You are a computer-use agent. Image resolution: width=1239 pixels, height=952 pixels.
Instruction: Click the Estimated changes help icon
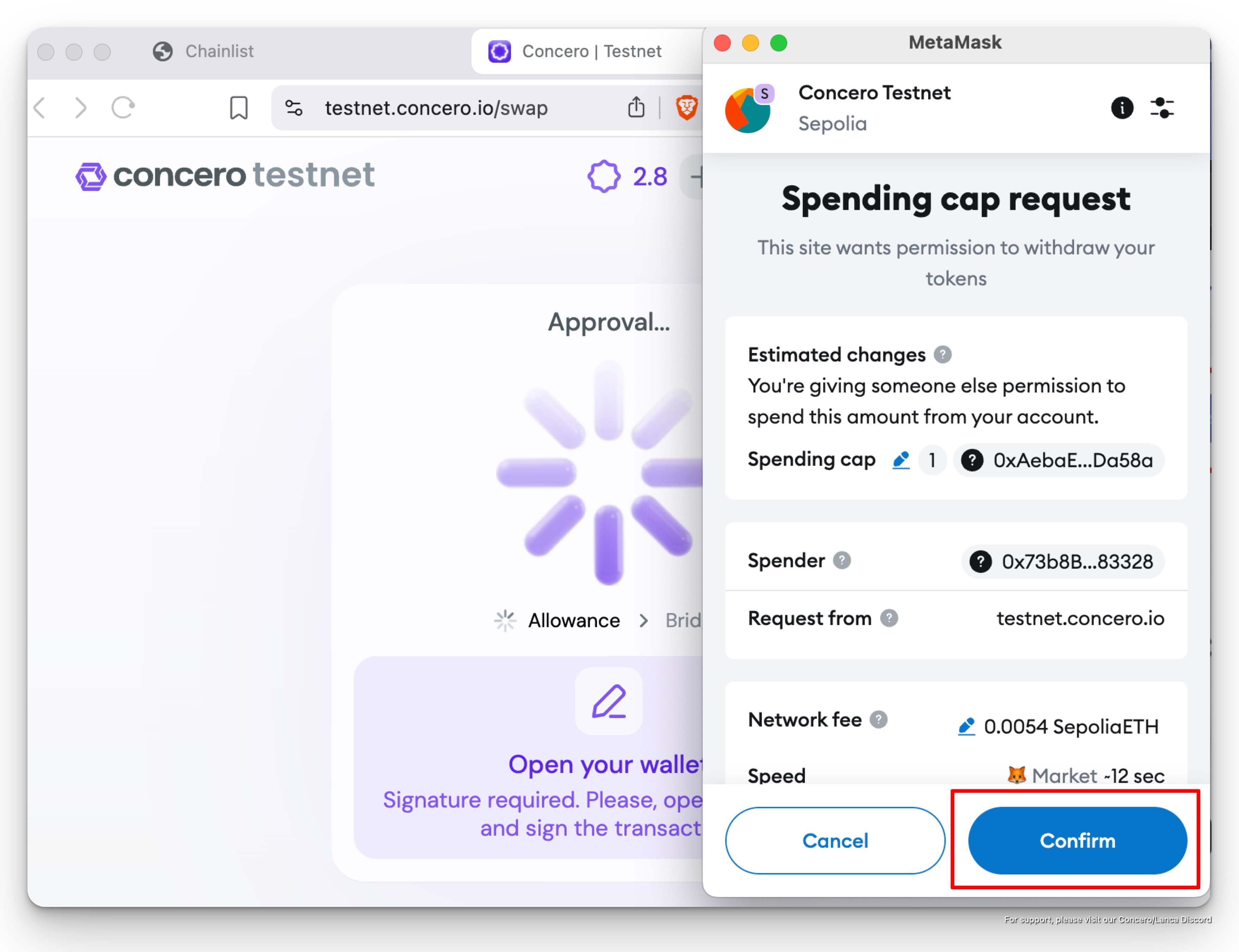tap(943, 355)
